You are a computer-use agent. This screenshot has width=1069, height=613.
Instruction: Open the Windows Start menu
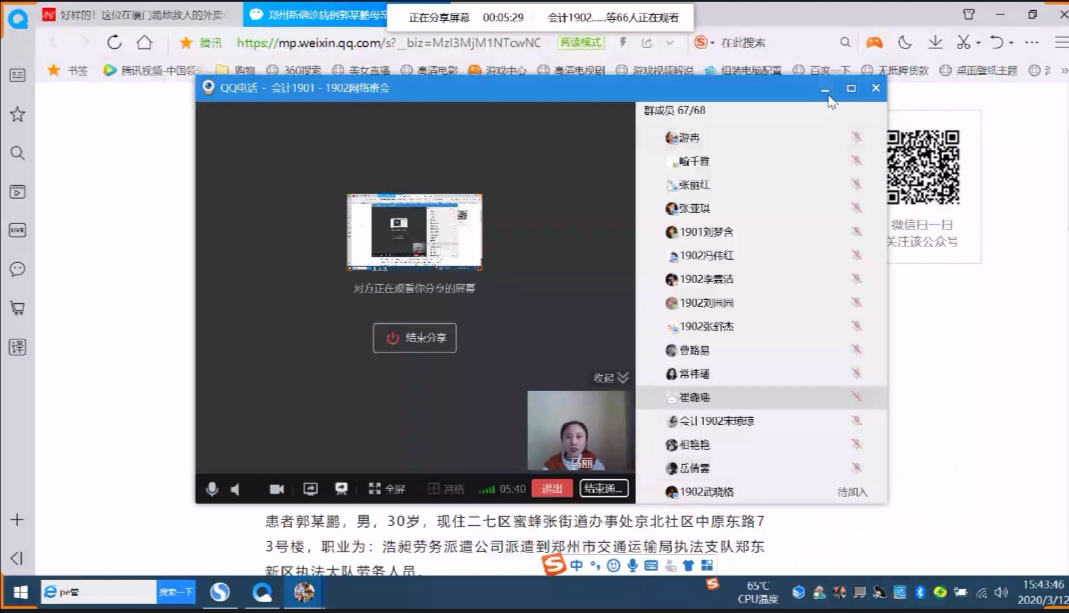(x=19, y=592)
